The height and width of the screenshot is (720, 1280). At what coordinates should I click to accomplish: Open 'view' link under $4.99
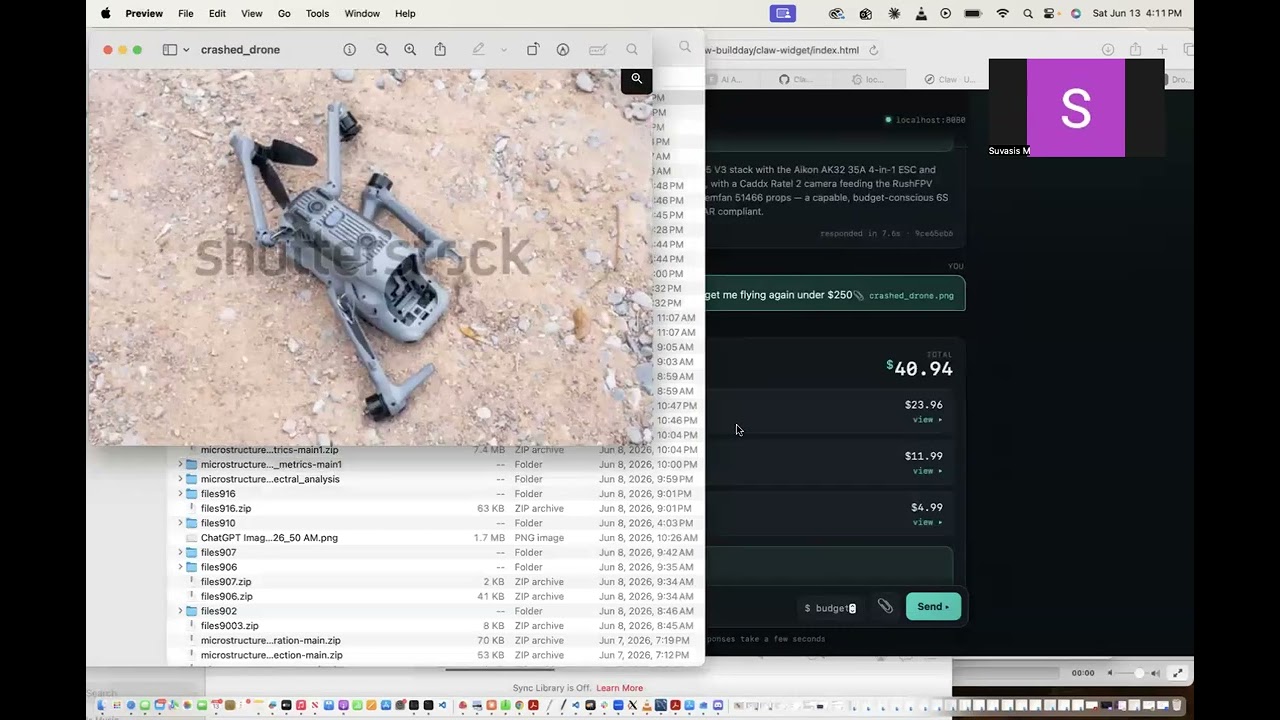tap(927, 522)
